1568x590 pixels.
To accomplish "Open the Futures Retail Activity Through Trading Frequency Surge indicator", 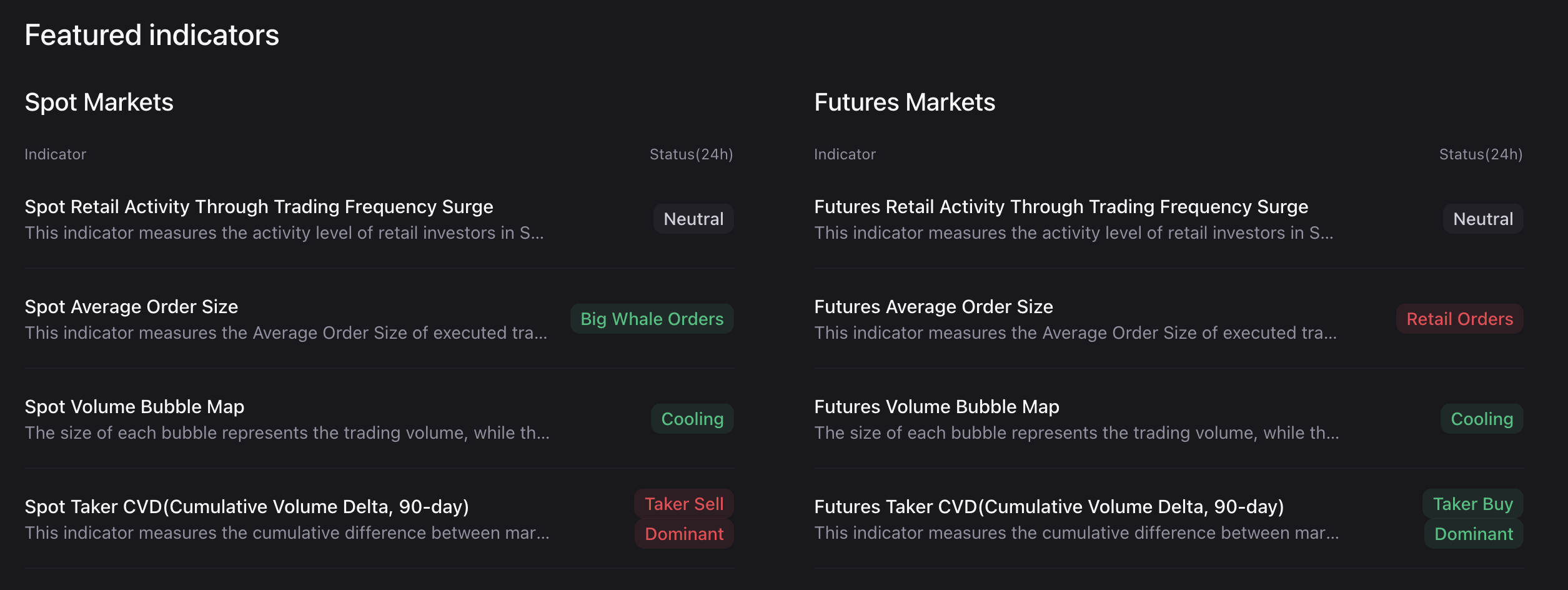I will (1061, 206).
